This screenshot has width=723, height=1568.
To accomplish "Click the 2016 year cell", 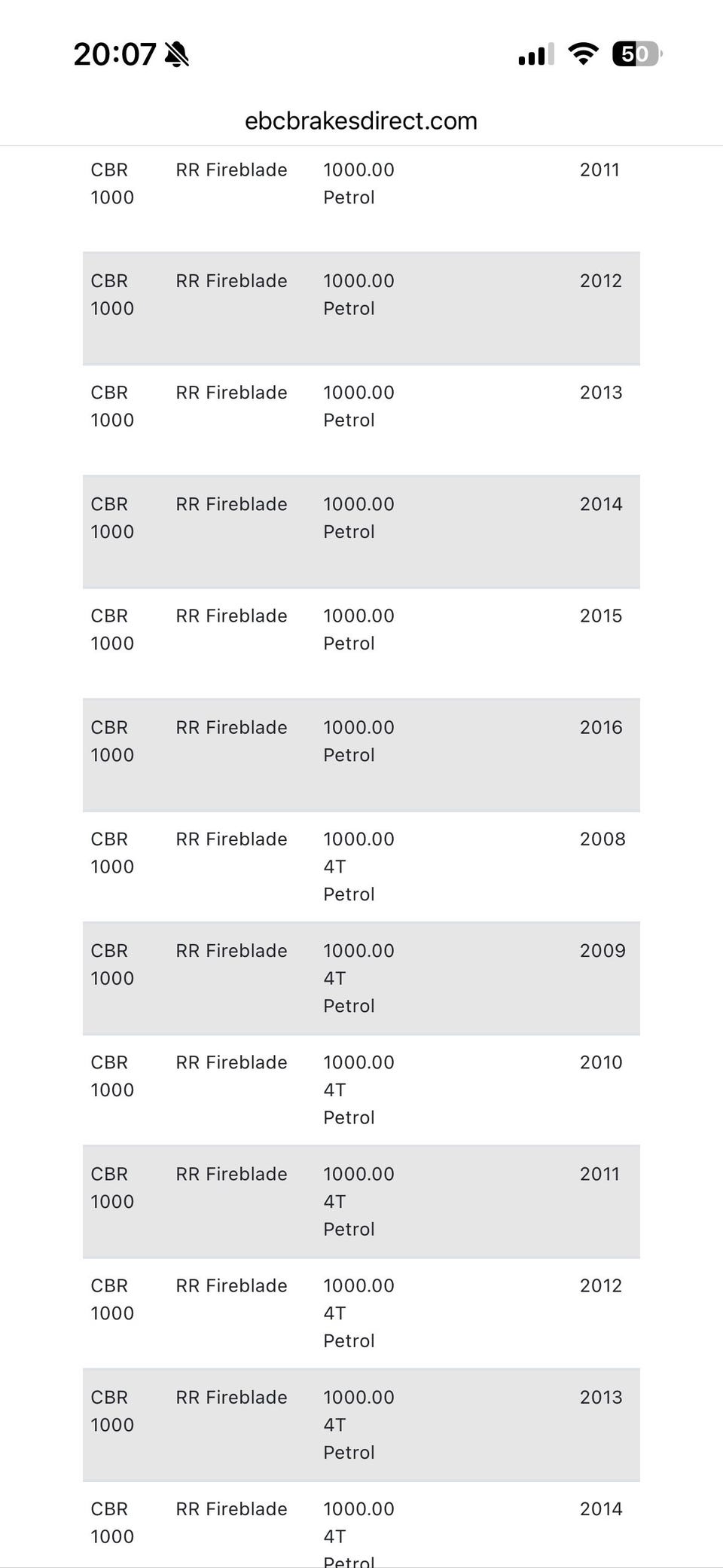I will click(600, 727).
